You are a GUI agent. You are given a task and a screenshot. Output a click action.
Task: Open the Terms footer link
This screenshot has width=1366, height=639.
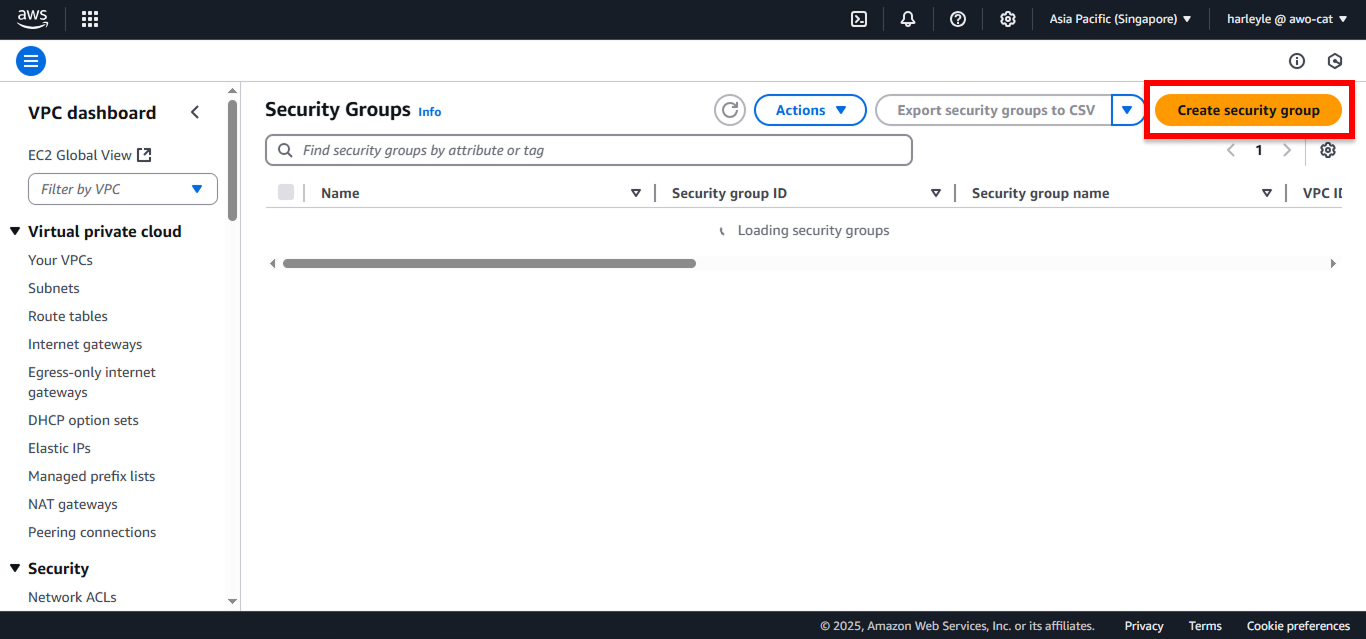click(x=1205, y=626)
